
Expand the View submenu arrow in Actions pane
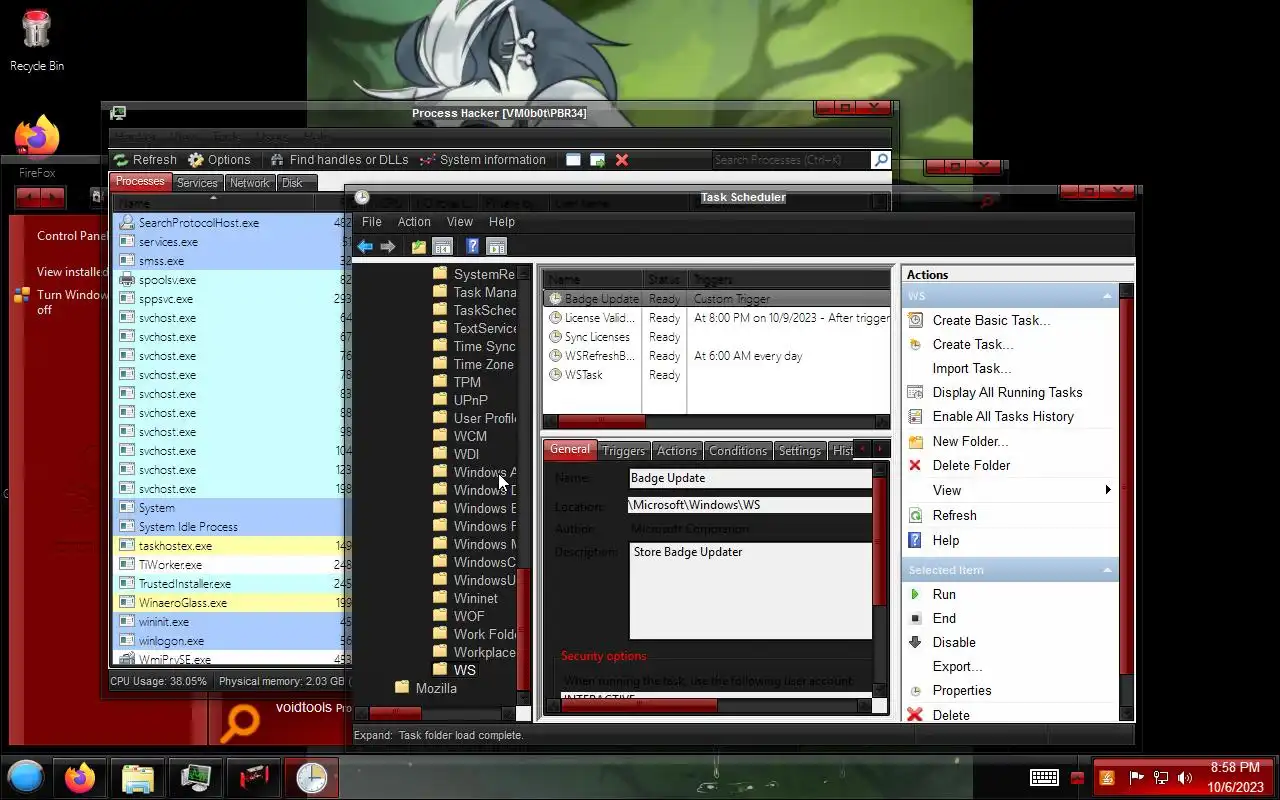pos(1107,490)
